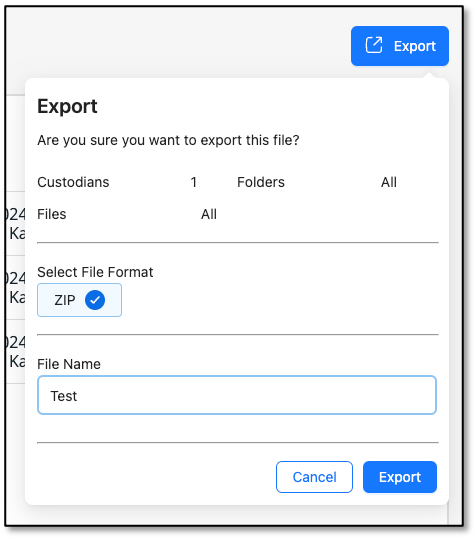Cancel the export dialog
This screenshot has height=540, width=476.
pos(314,477)
